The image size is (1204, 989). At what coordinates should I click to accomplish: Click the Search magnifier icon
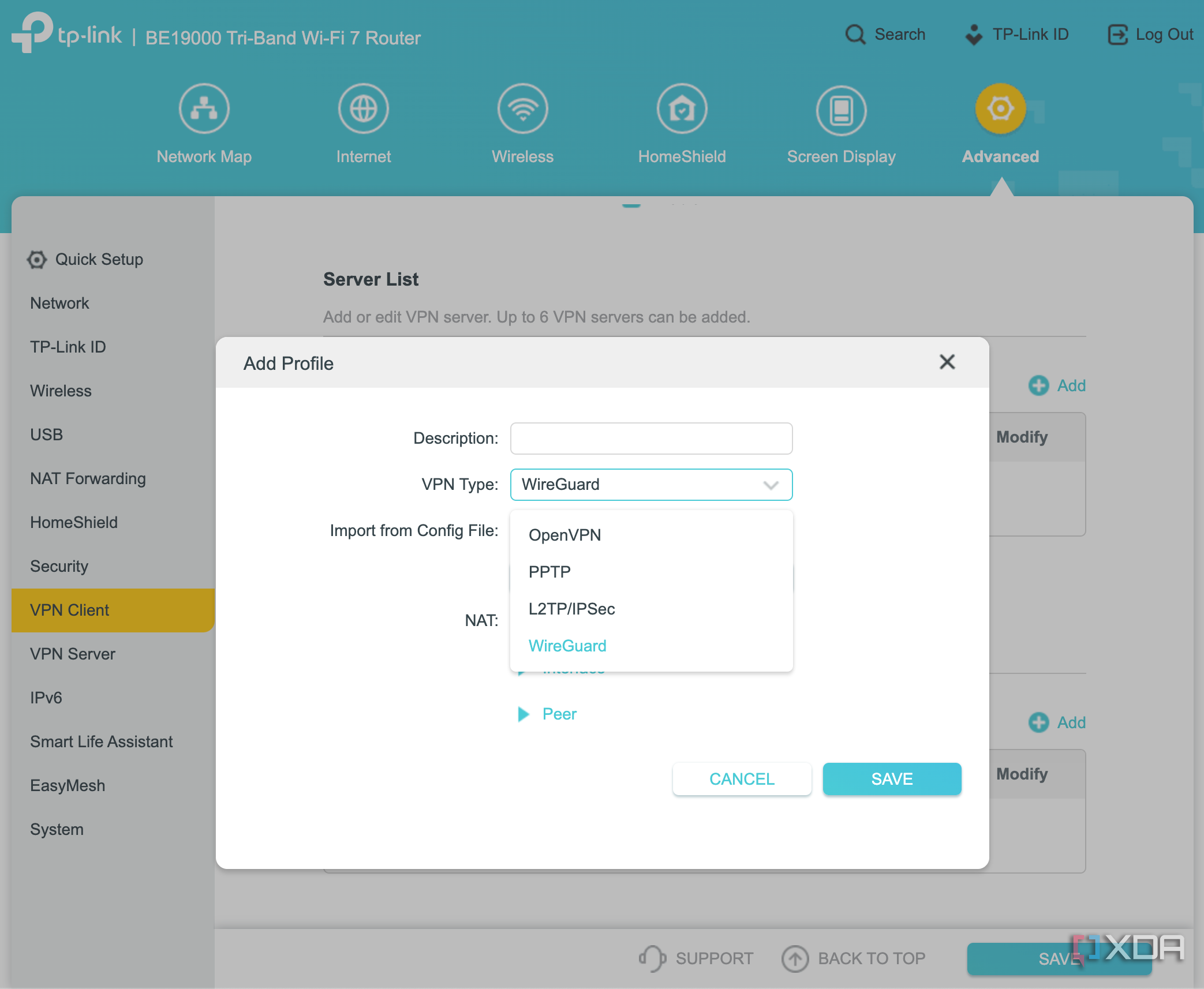(x=855, y=35)
